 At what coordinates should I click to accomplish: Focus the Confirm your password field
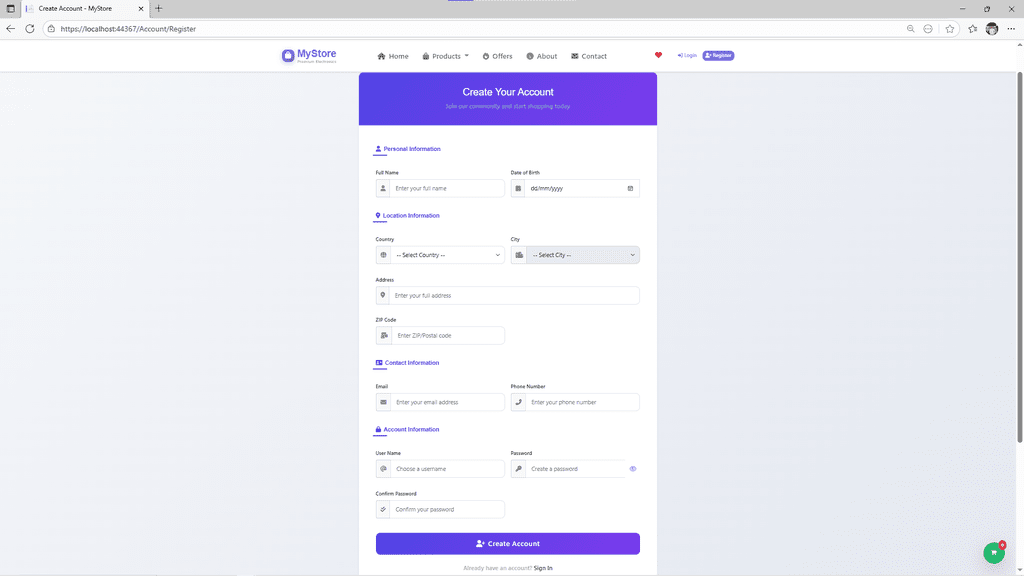(447, 509)
